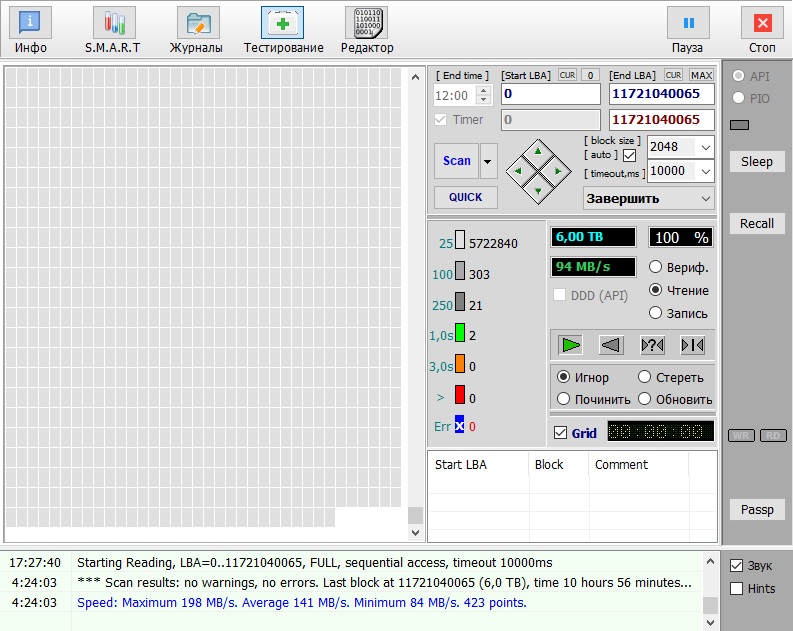This screenshot has width=793, height=631.
Task: Click the 0 button next to Start LBA
Action: click(590, 75)
